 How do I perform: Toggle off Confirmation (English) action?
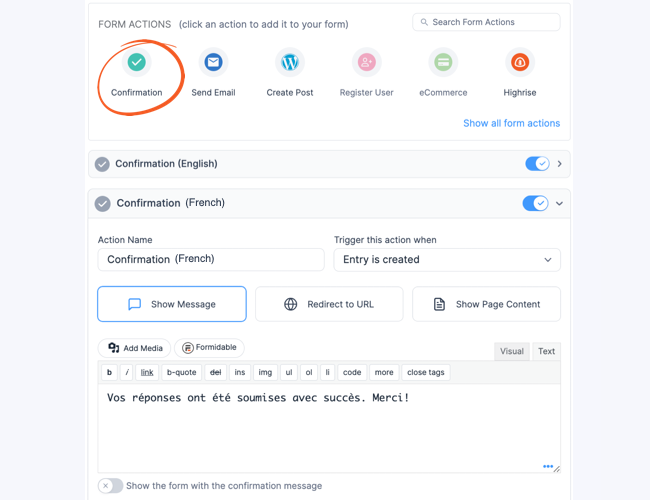(537, 164)
